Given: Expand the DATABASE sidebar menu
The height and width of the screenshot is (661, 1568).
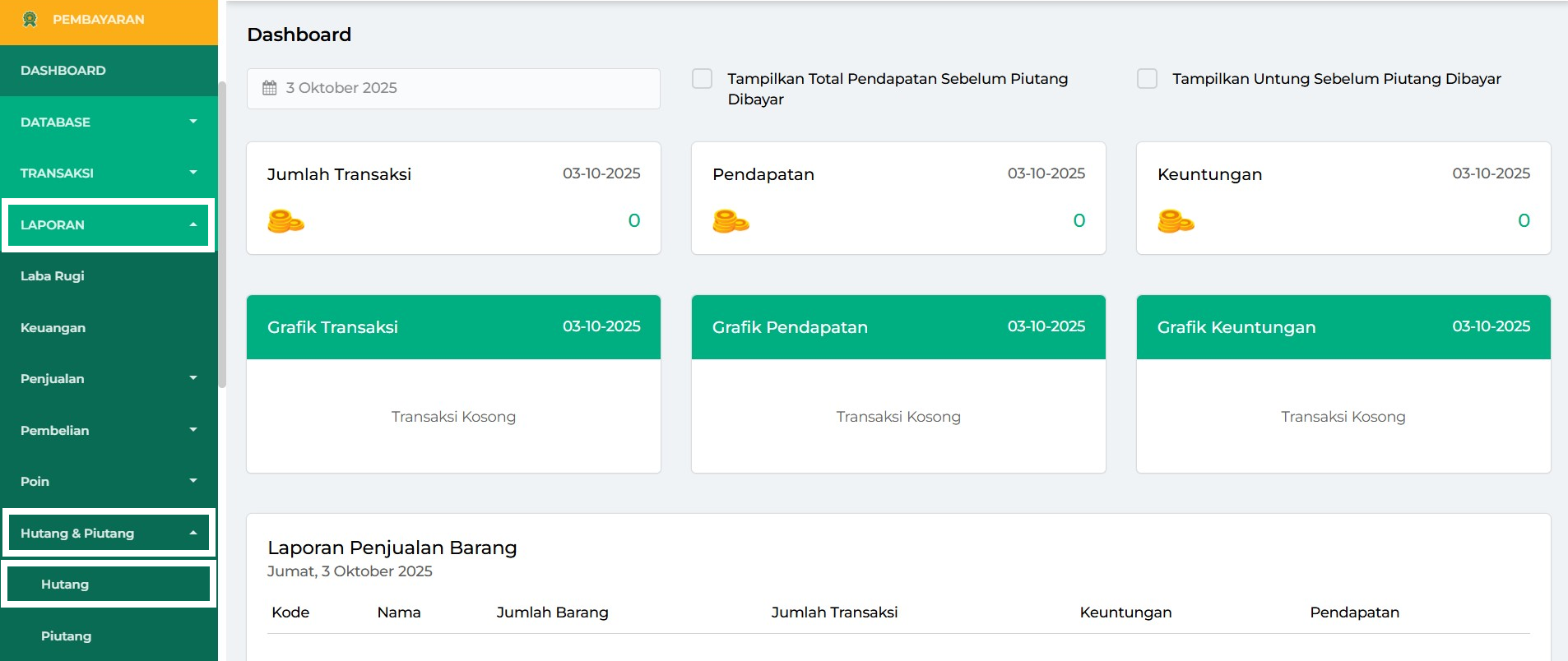Looking at the screenshot, I should pyautogui.click(x=108, y=122).
